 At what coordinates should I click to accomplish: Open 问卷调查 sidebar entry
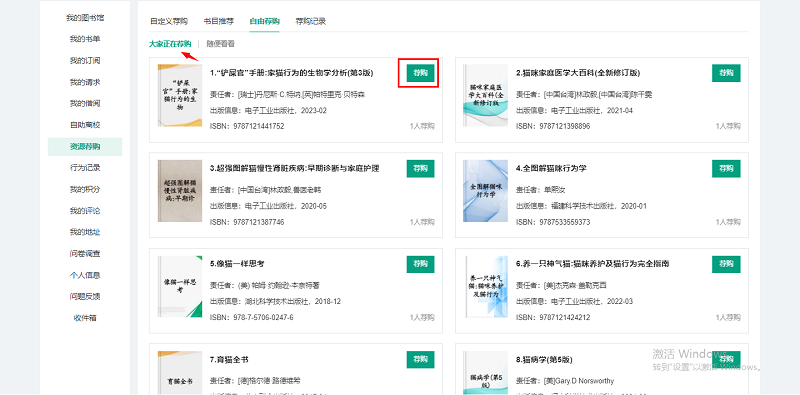tap(85, 254)
